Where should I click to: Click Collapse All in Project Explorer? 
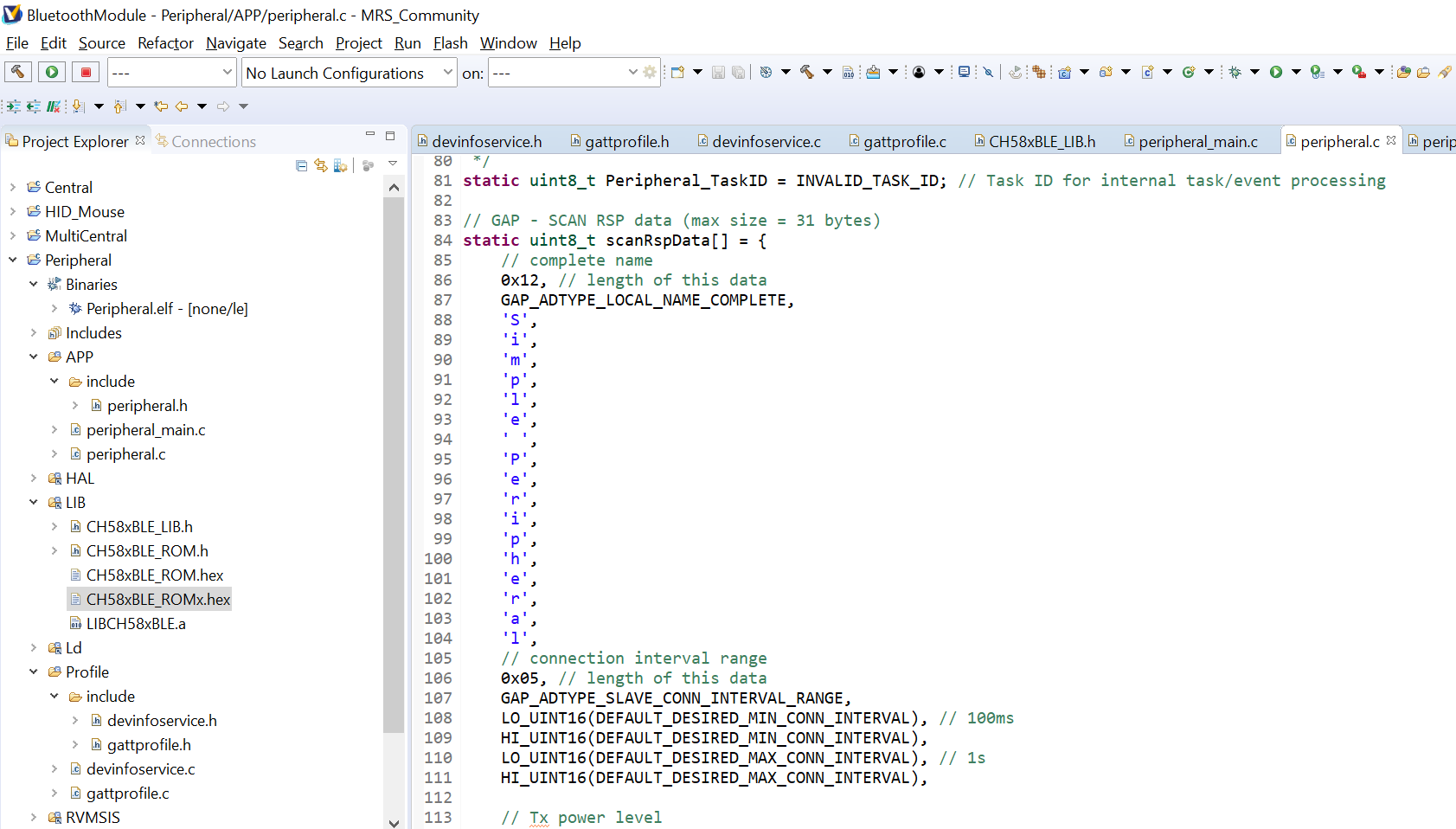(x=301, y=165)
